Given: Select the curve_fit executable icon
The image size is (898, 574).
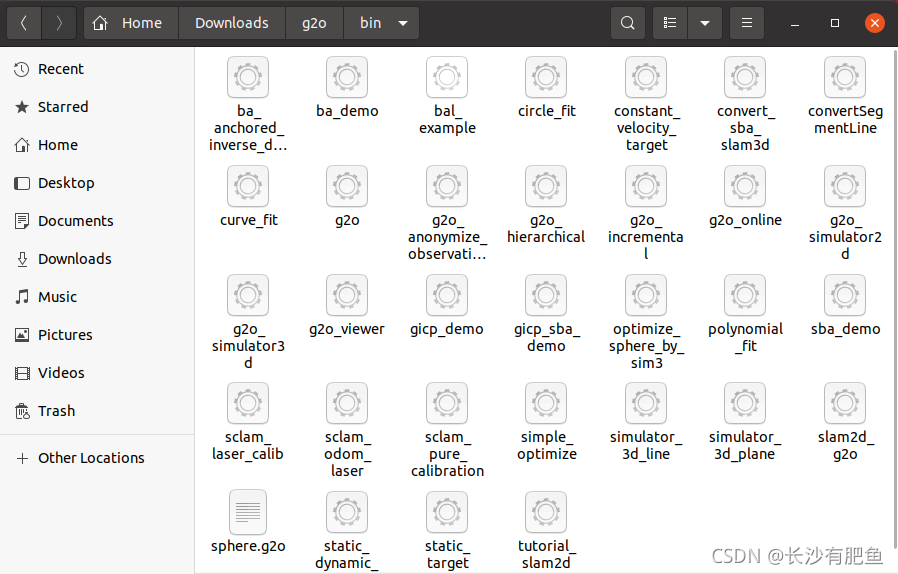Looking at the screenshot, I should click(x=248, y=186).
